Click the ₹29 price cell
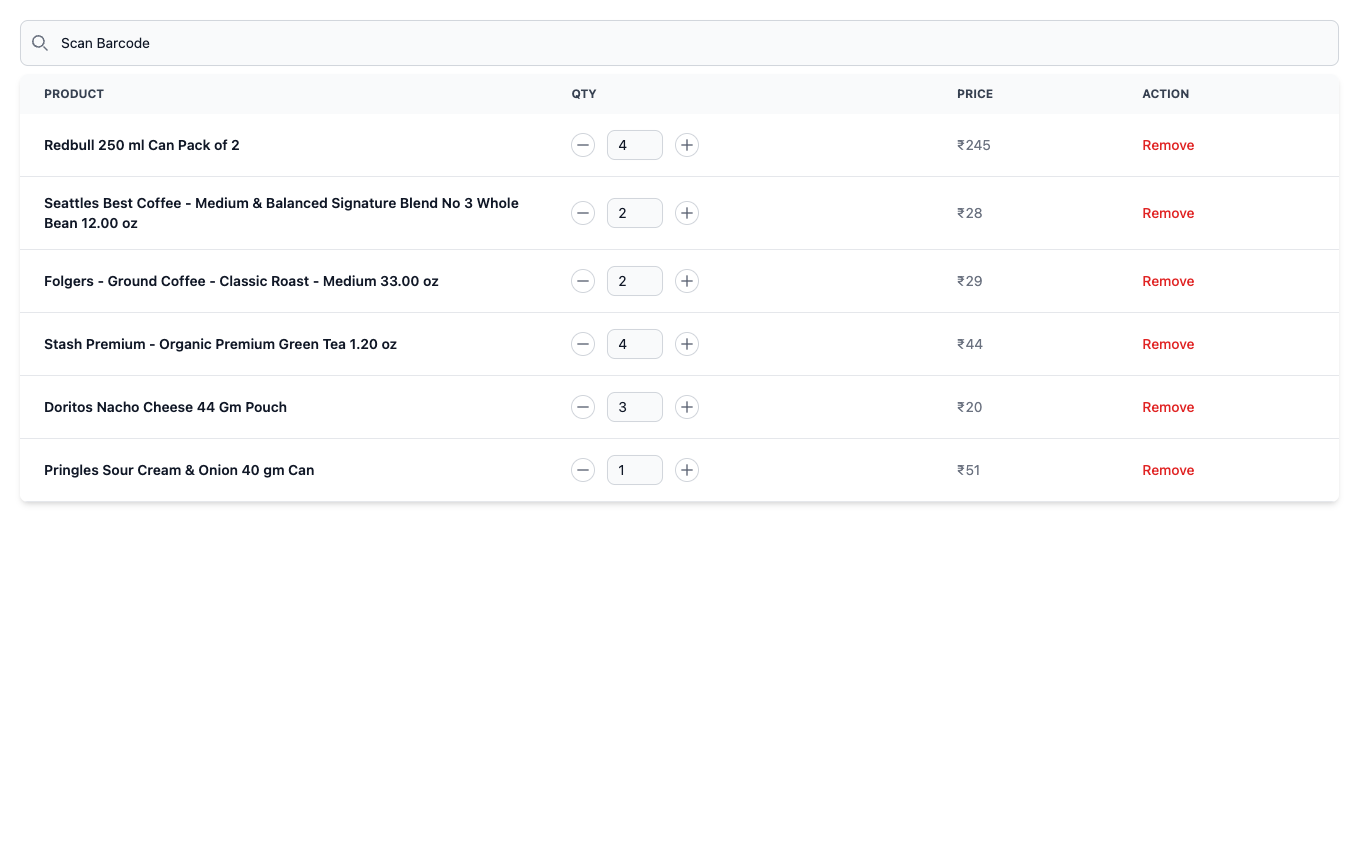Viewport: 1351px width, 842px height. click(x=970, y=281)
